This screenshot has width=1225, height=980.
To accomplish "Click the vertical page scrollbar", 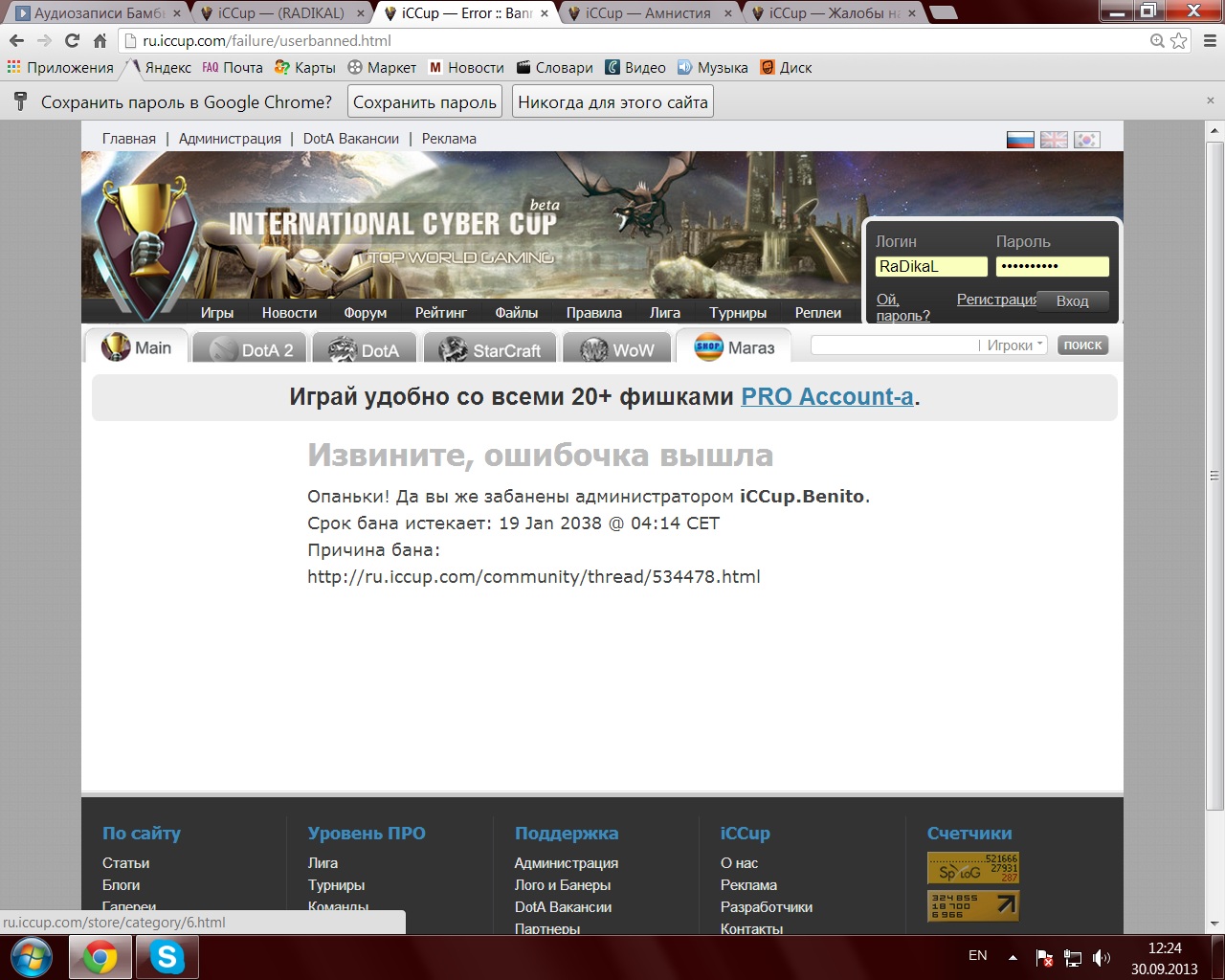I will point(1215,476).
